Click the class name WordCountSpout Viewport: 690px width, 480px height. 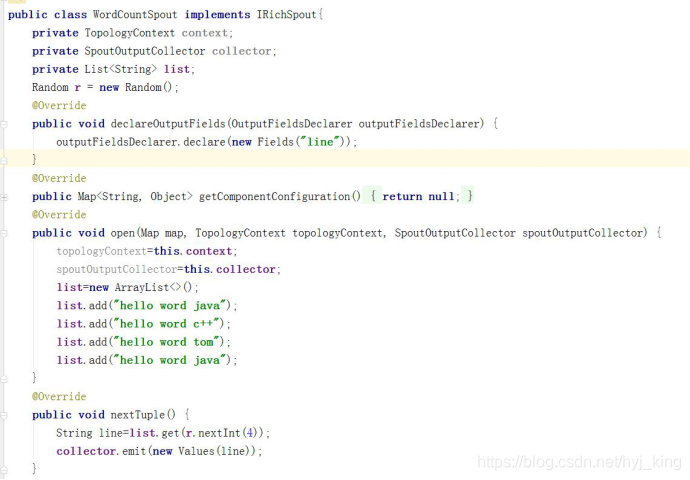tap(135, 15)
